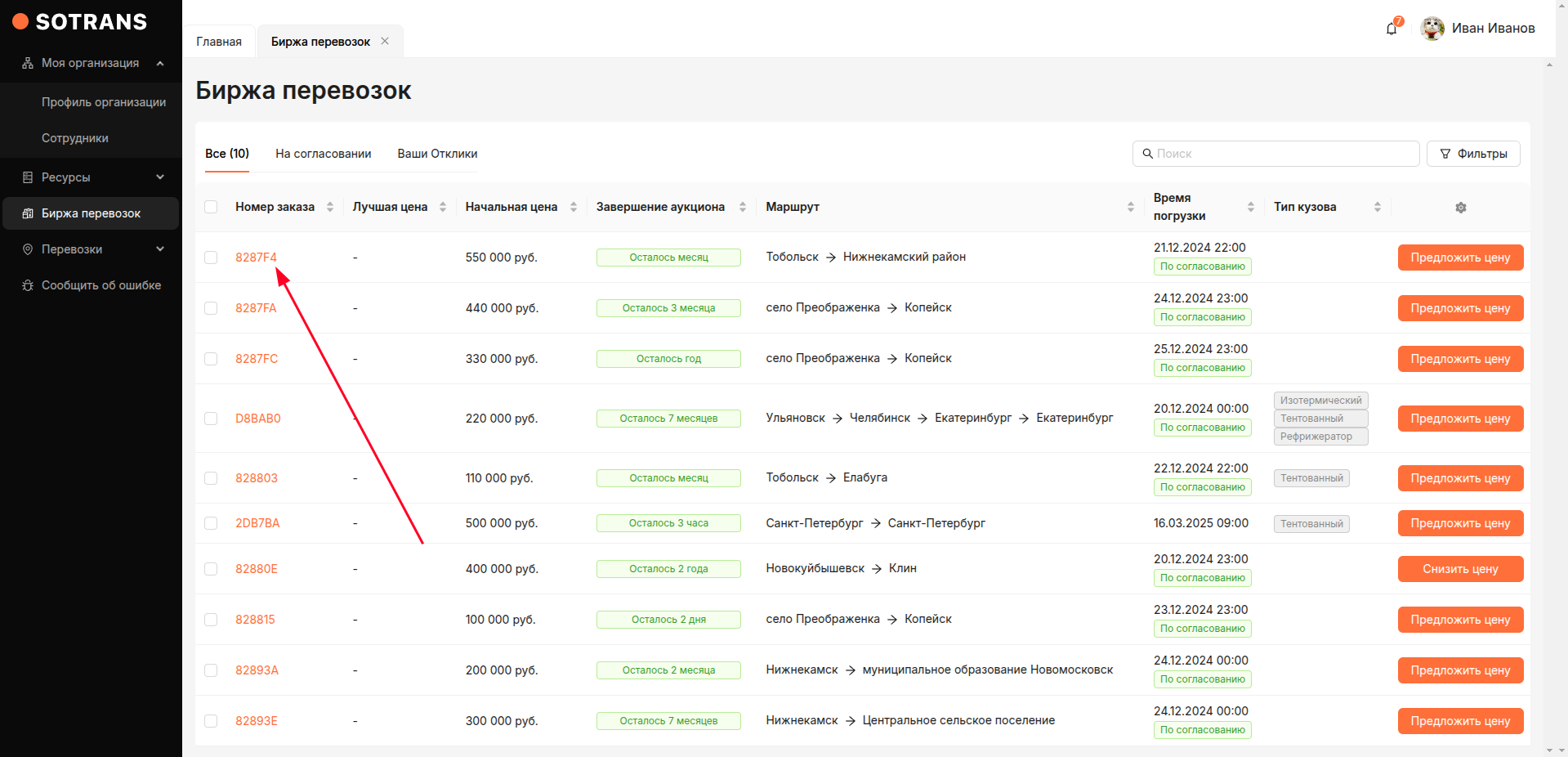Click the table settings gear icon
Screen dimensions: 1568x757
pos(1461,208)
